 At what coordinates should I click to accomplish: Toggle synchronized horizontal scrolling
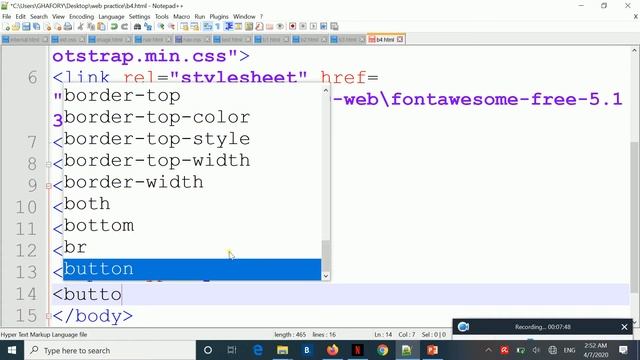click(x=195, y=27)
